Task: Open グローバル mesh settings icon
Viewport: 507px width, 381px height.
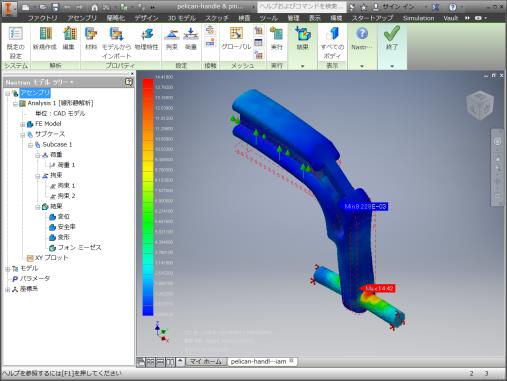Action: (x=236, y=34)
